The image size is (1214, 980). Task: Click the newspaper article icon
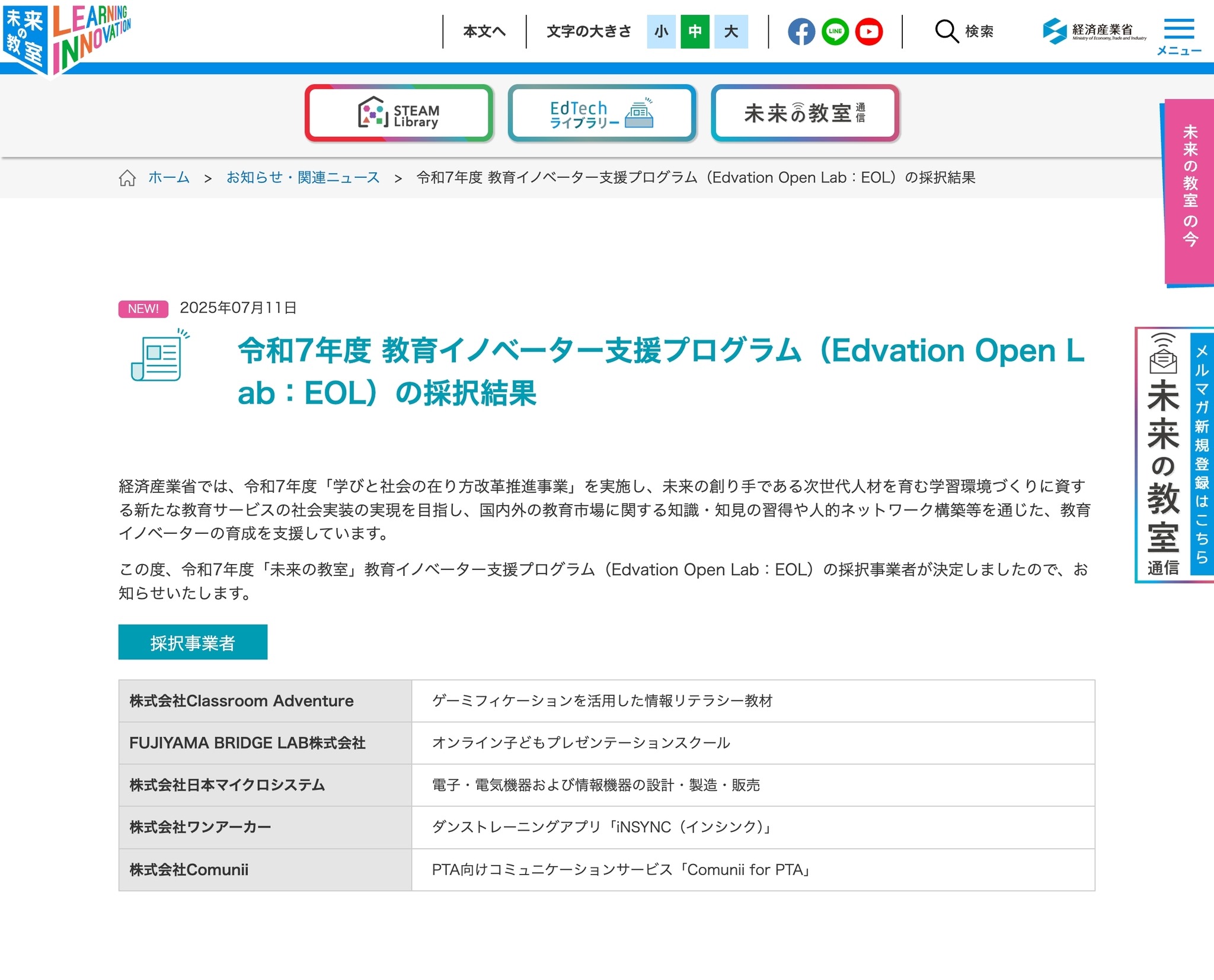tap(160, 355)
